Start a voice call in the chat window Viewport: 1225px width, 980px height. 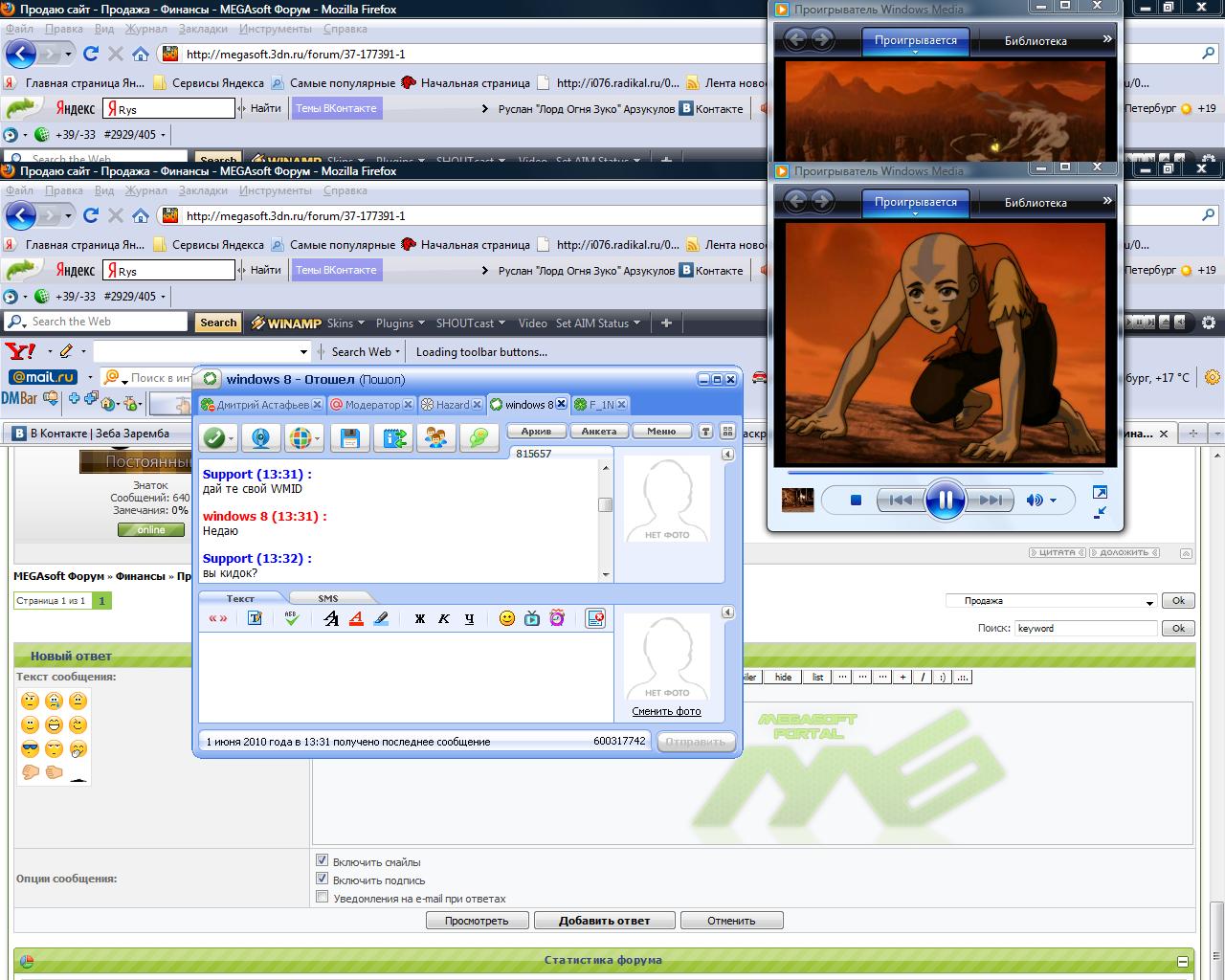pyautogui.click(x=213, y=438)
